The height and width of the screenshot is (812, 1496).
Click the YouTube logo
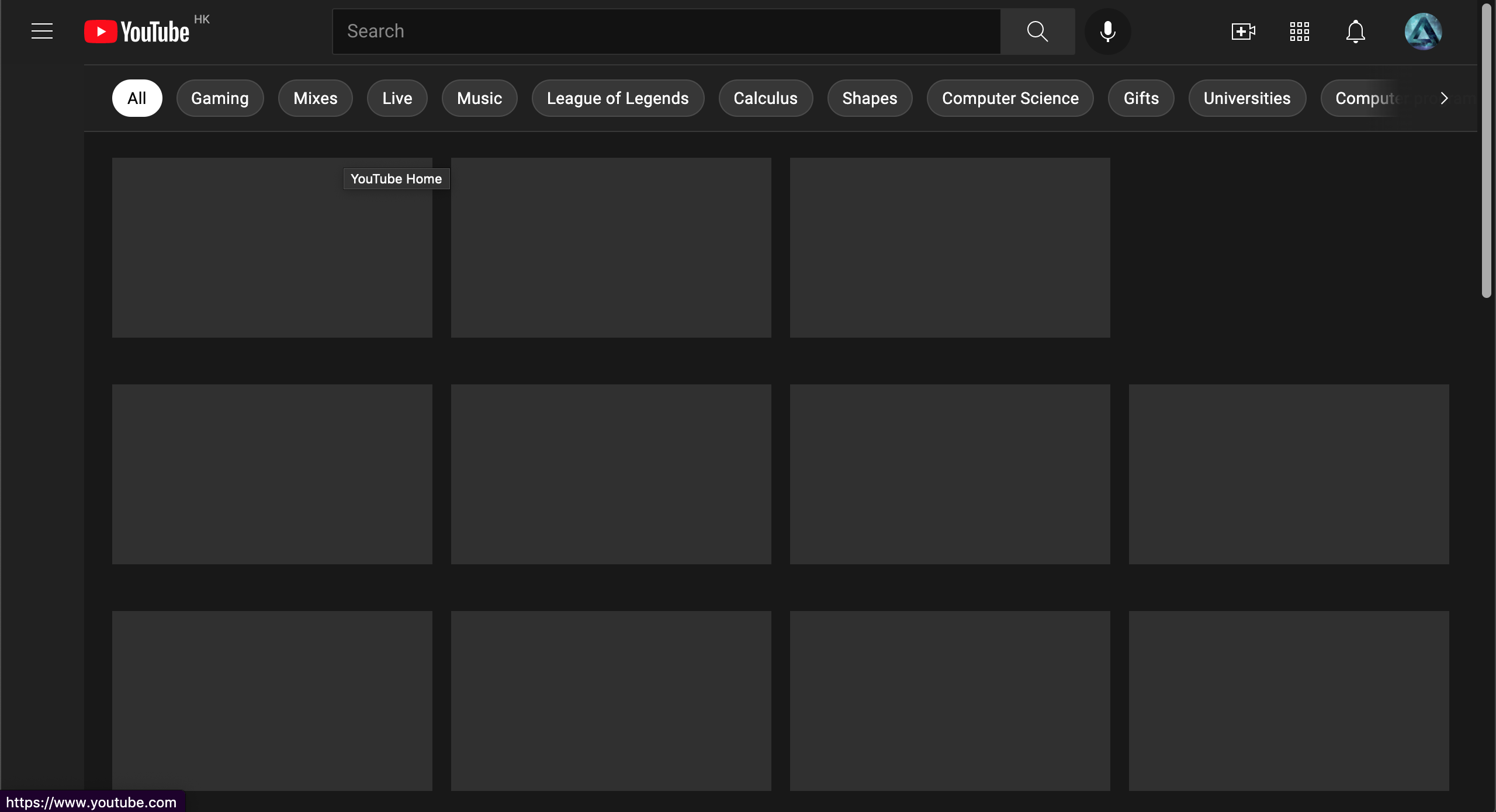[137, 32]
